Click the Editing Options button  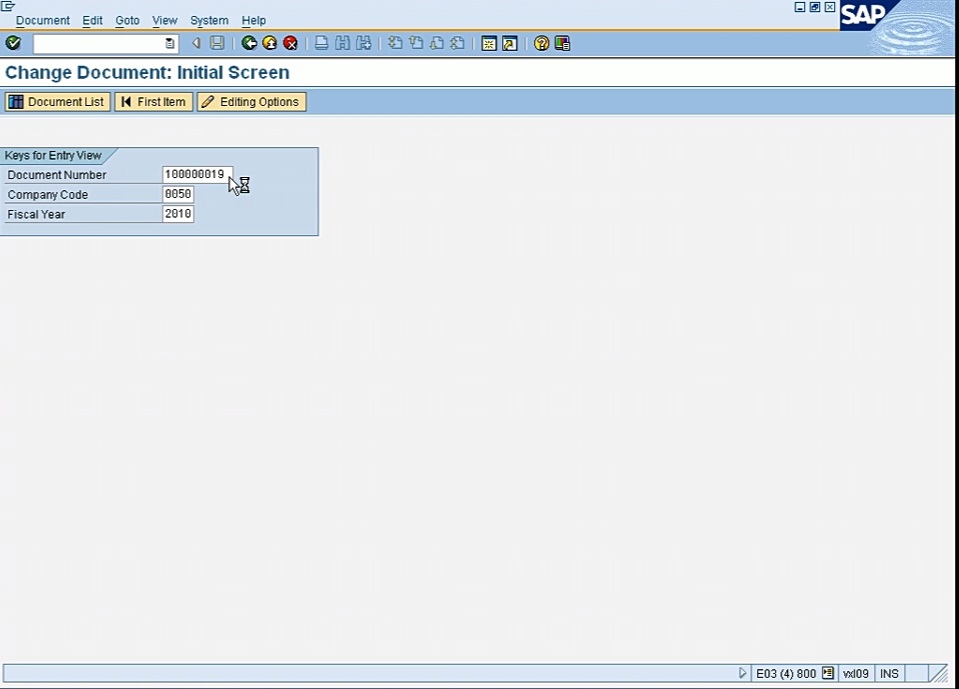pyautogui.click(x=251, y=102)
